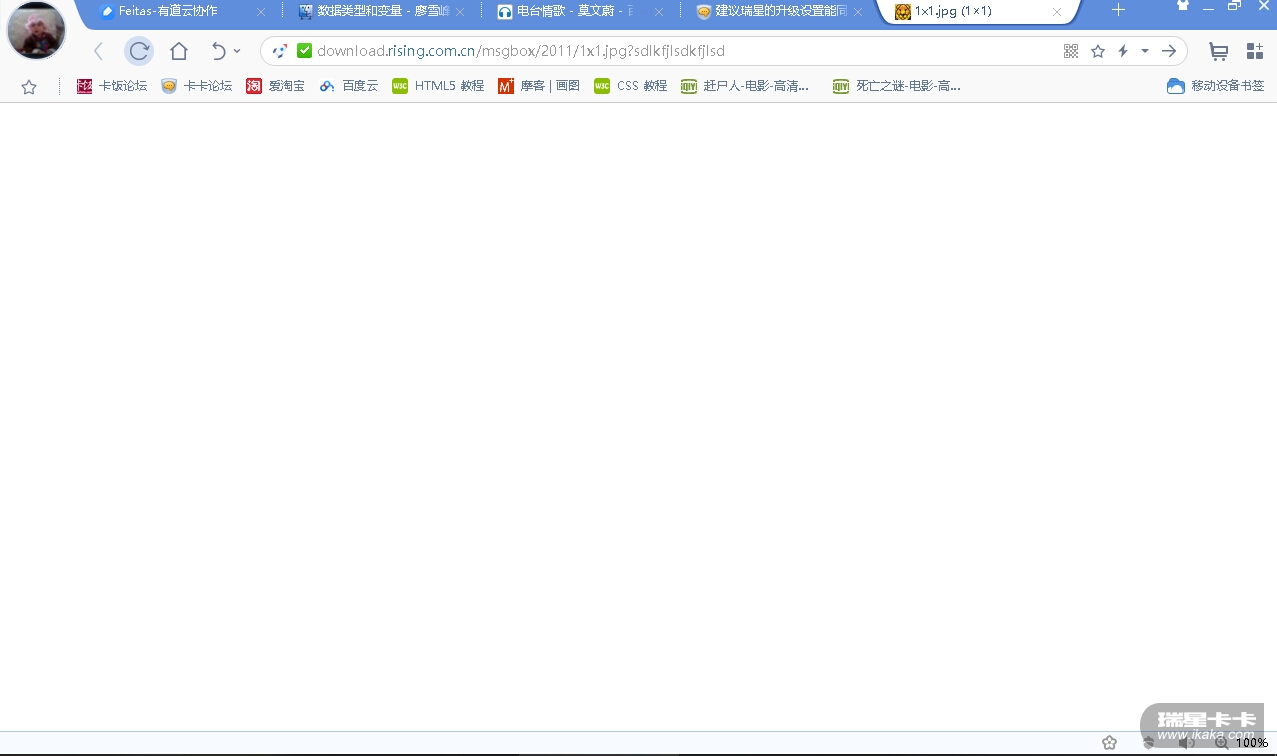Viewport: 1277px width, 756px height.
Task: Click the flower icon in status bar
Action: click(x=1109, y=742)
